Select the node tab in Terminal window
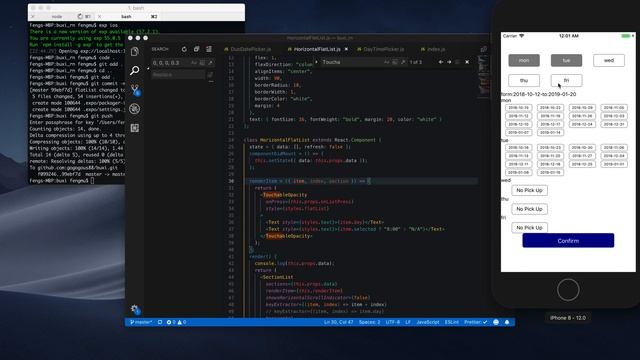 57,17
